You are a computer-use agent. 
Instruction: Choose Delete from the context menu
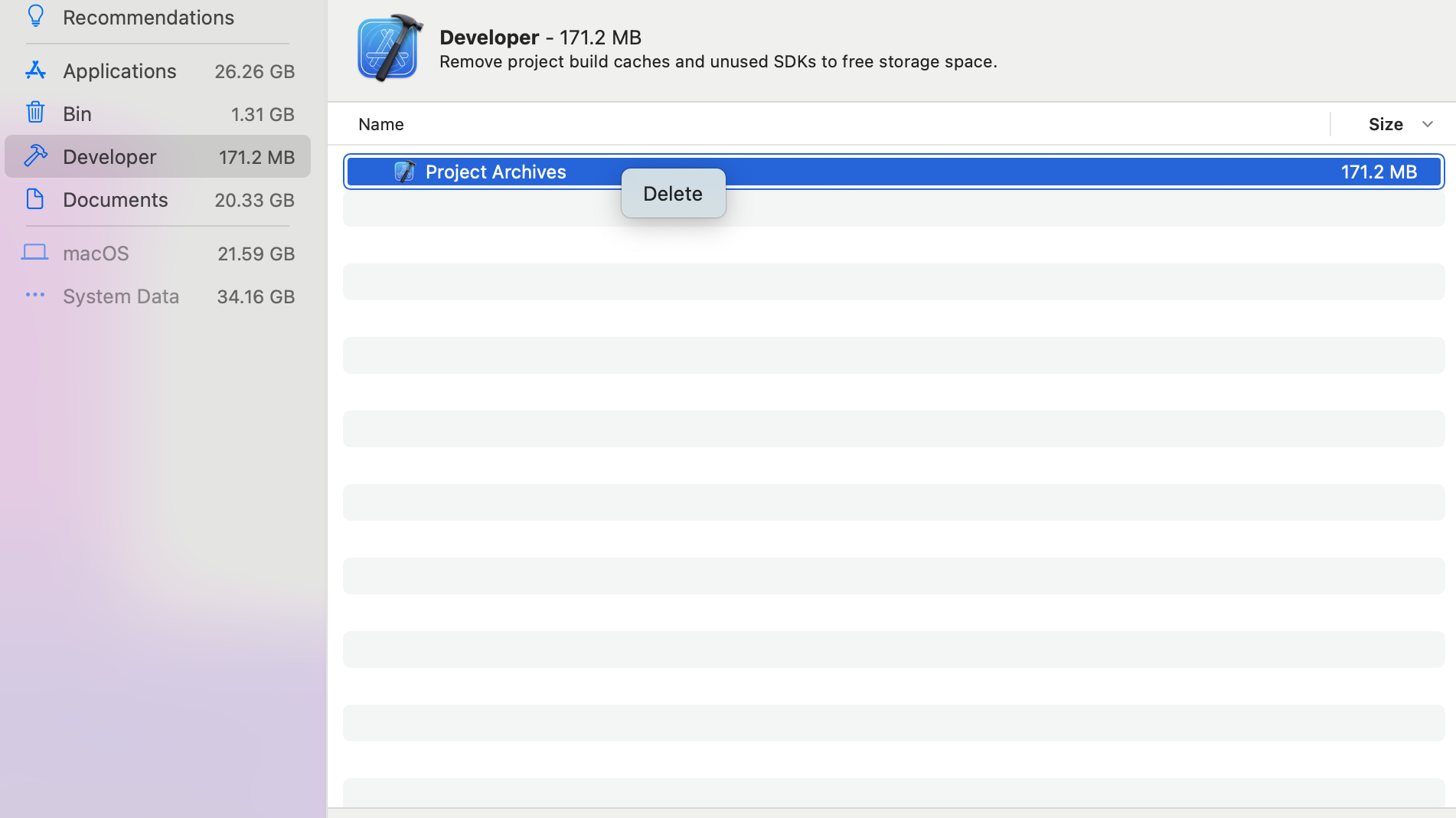[x=673, y=194]
